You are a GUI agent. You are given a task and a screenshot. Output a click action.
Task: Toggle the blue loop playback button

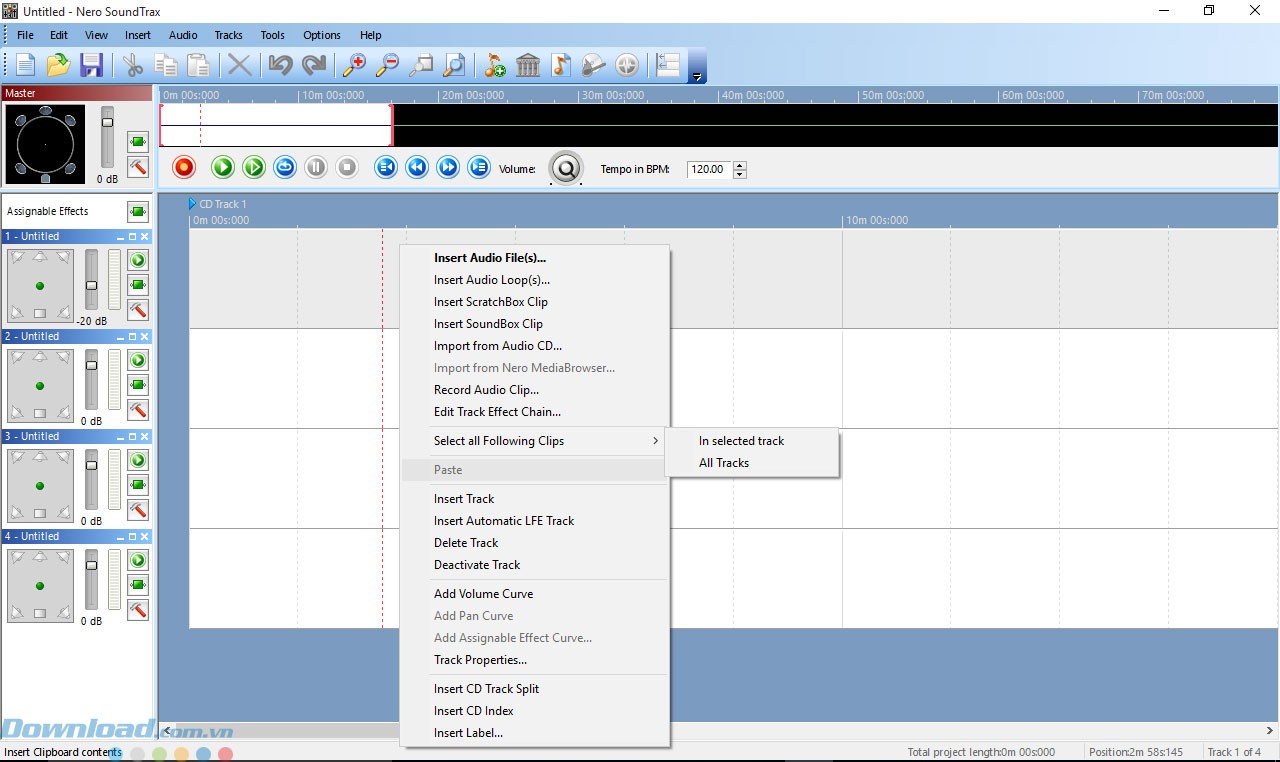tap(285, 167)
